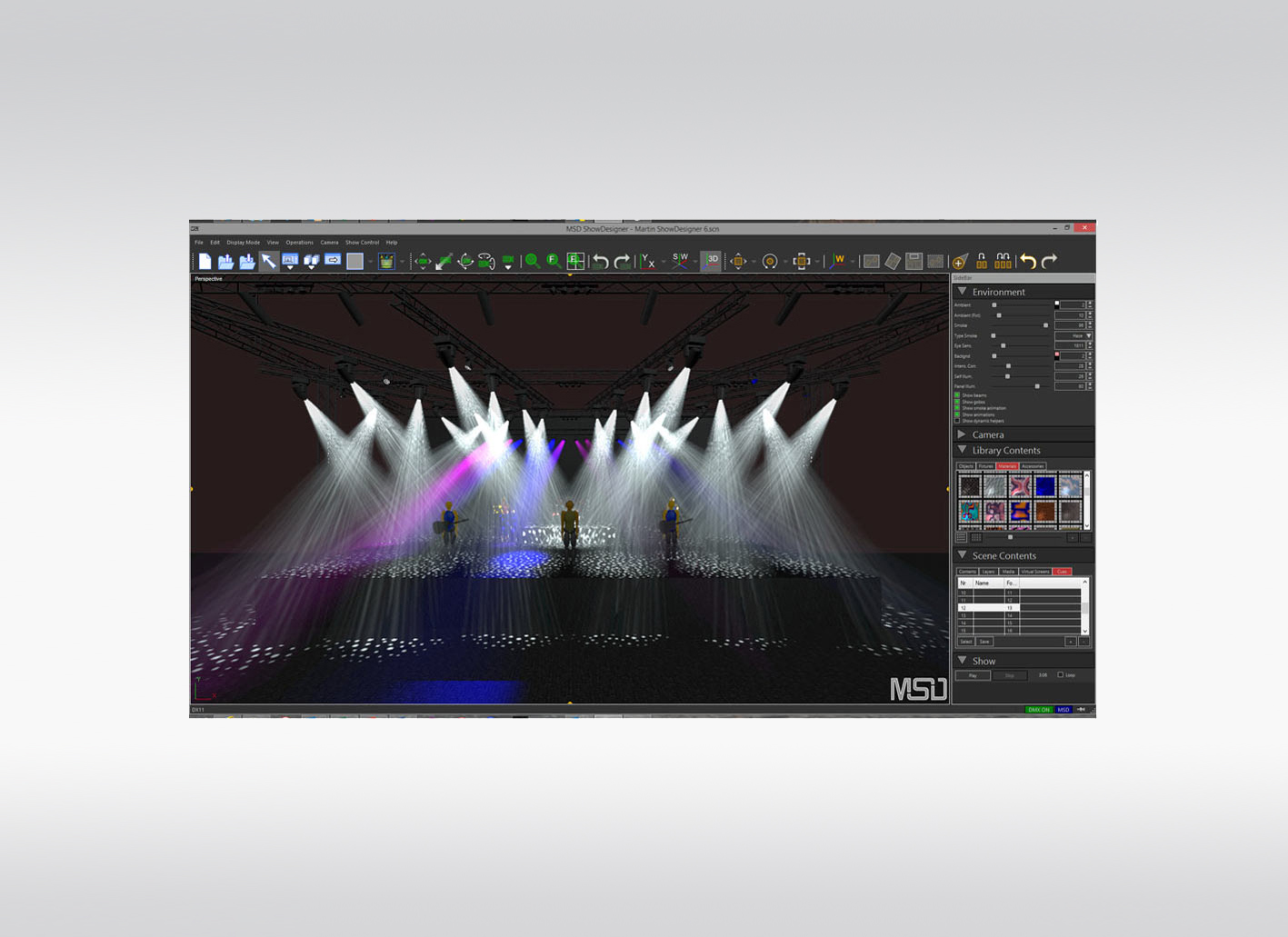Select the green camera orbit tool

tap(465, 261)
